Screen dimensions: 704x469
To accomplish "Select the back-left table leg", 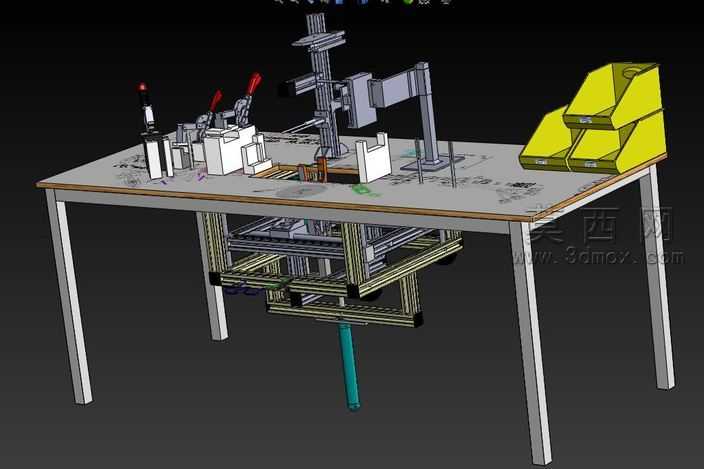I will pyautogui.click(x=214, y=277).
